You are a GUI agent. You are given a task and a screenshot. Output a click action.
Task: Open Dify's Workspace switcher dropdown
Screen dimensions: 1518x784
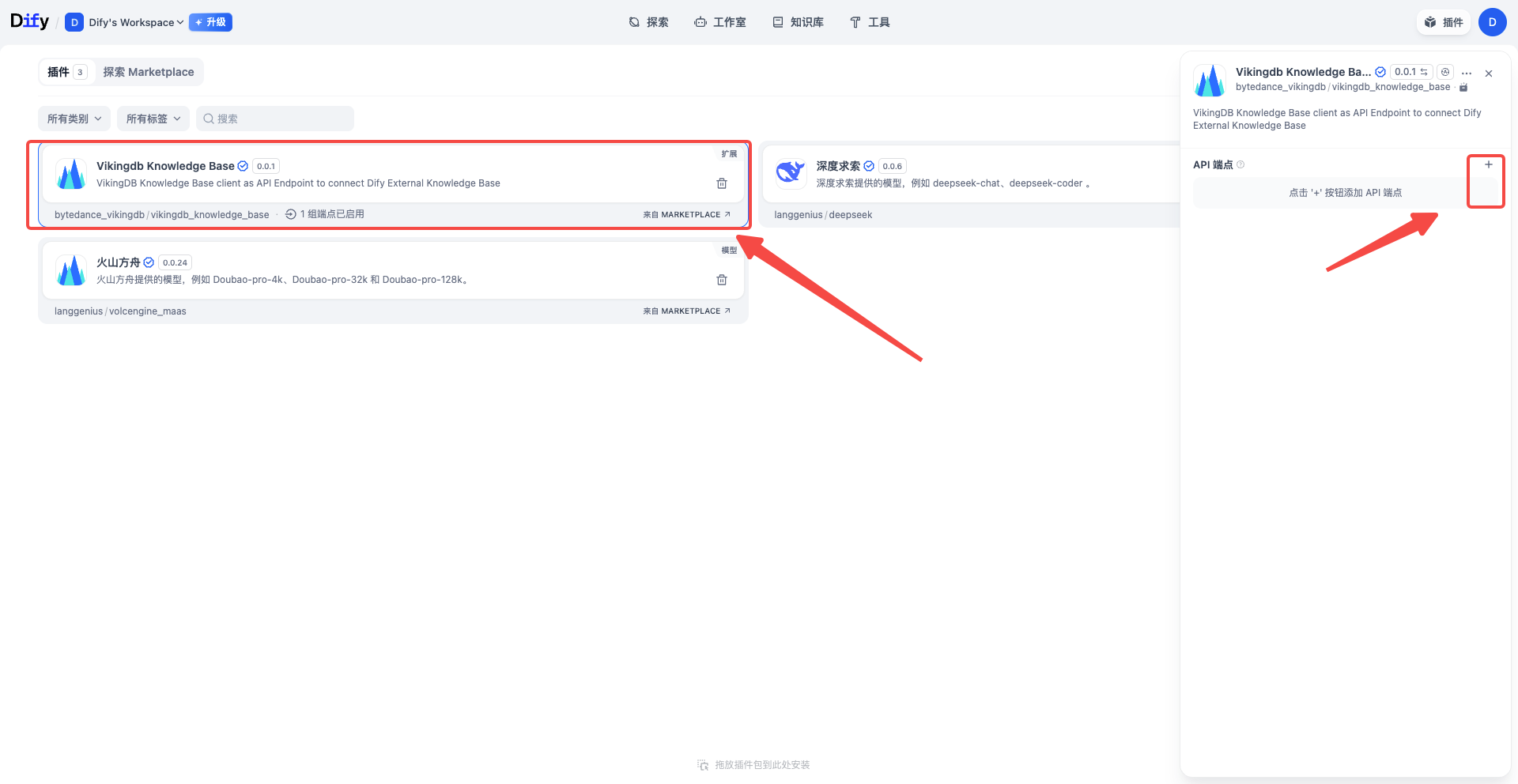click(125, 22)
